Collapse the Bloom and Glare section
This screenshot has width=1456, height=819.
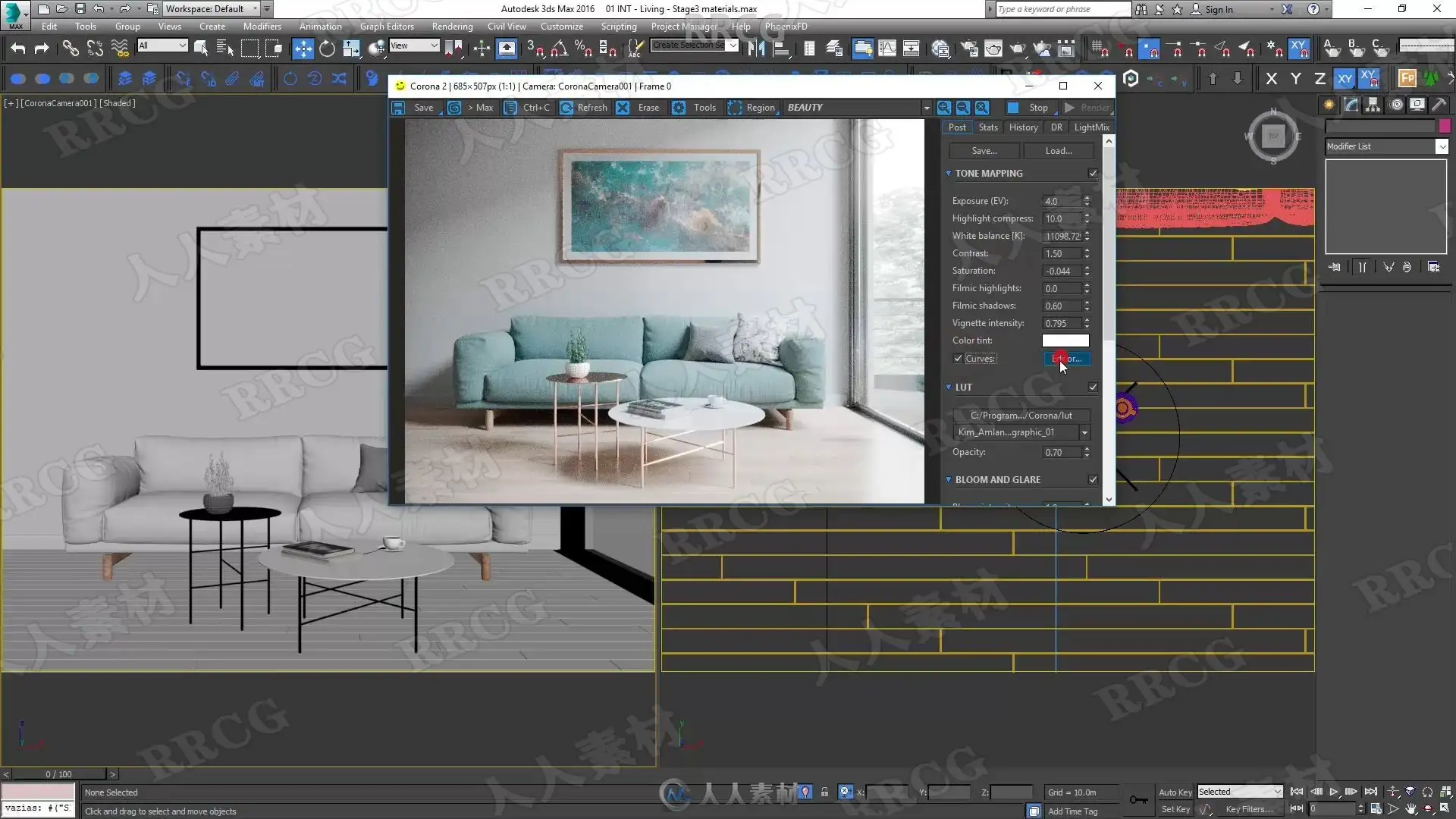(949, 480)
